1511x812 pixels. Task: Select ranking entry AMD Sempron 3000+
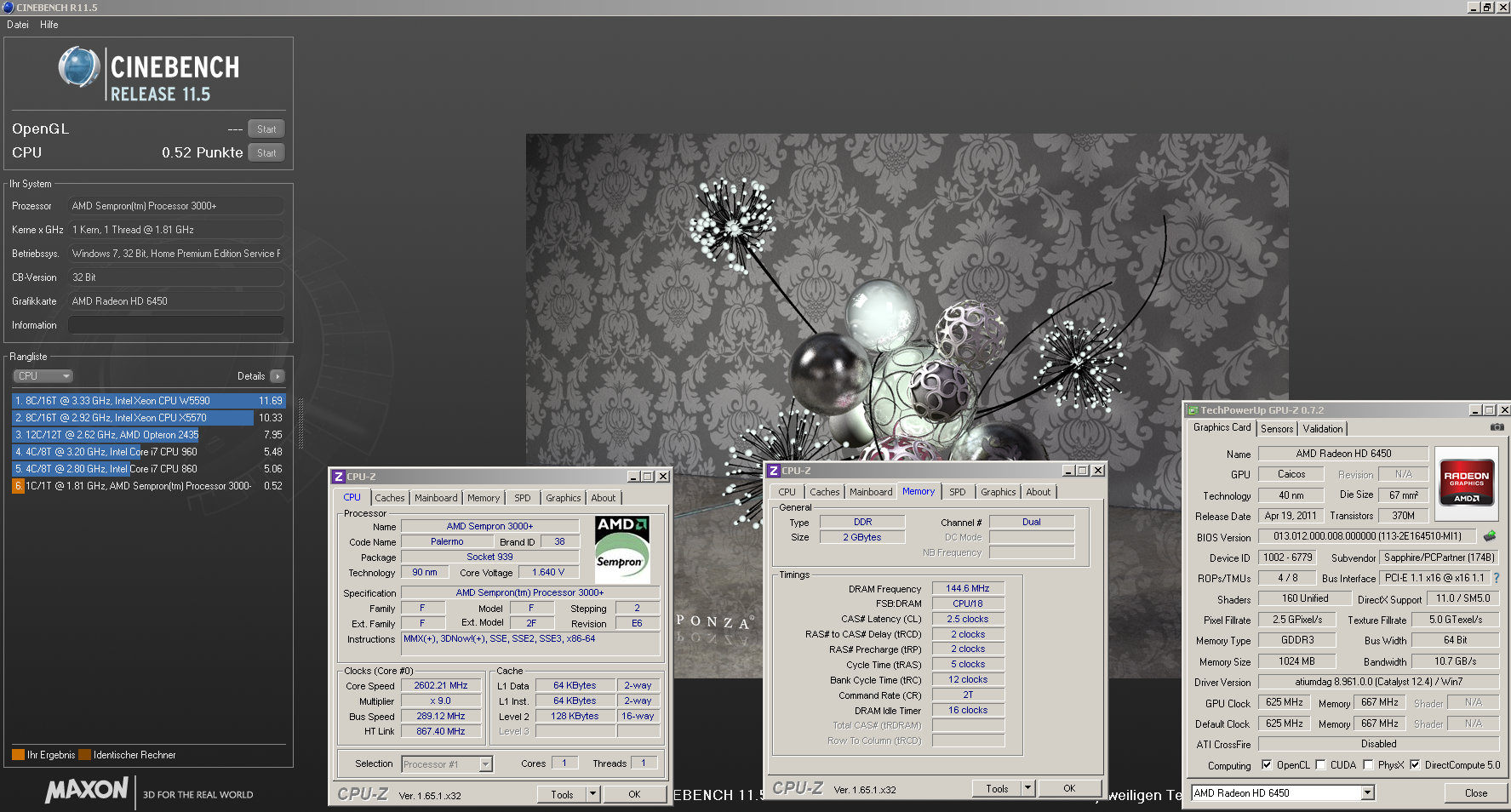point(148,486)
